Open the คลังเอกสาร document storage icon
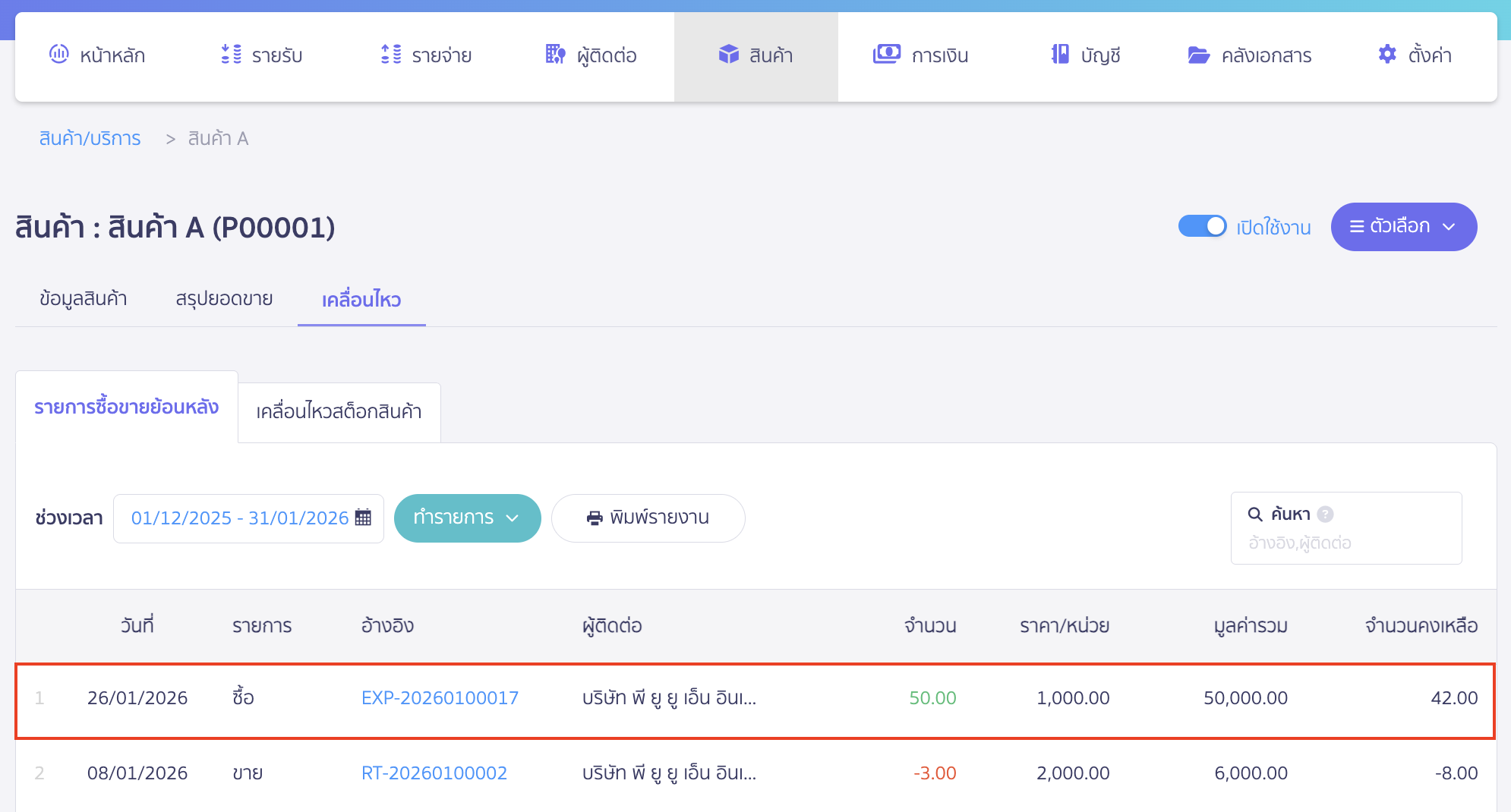 [1197, 55]
